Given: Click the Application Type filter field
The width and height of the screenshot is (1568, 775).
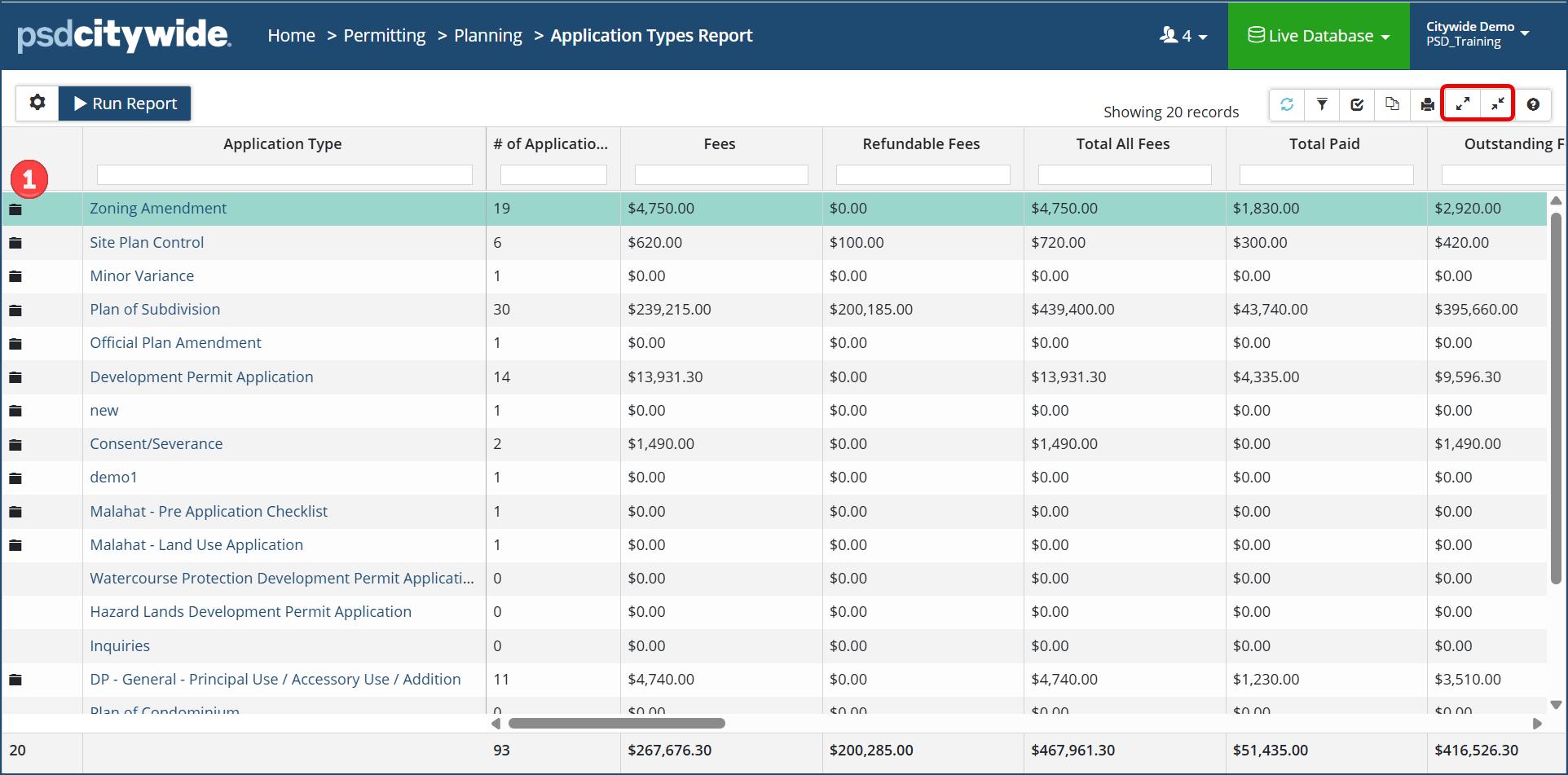Looking at the screenshot, I should [284, 174].
